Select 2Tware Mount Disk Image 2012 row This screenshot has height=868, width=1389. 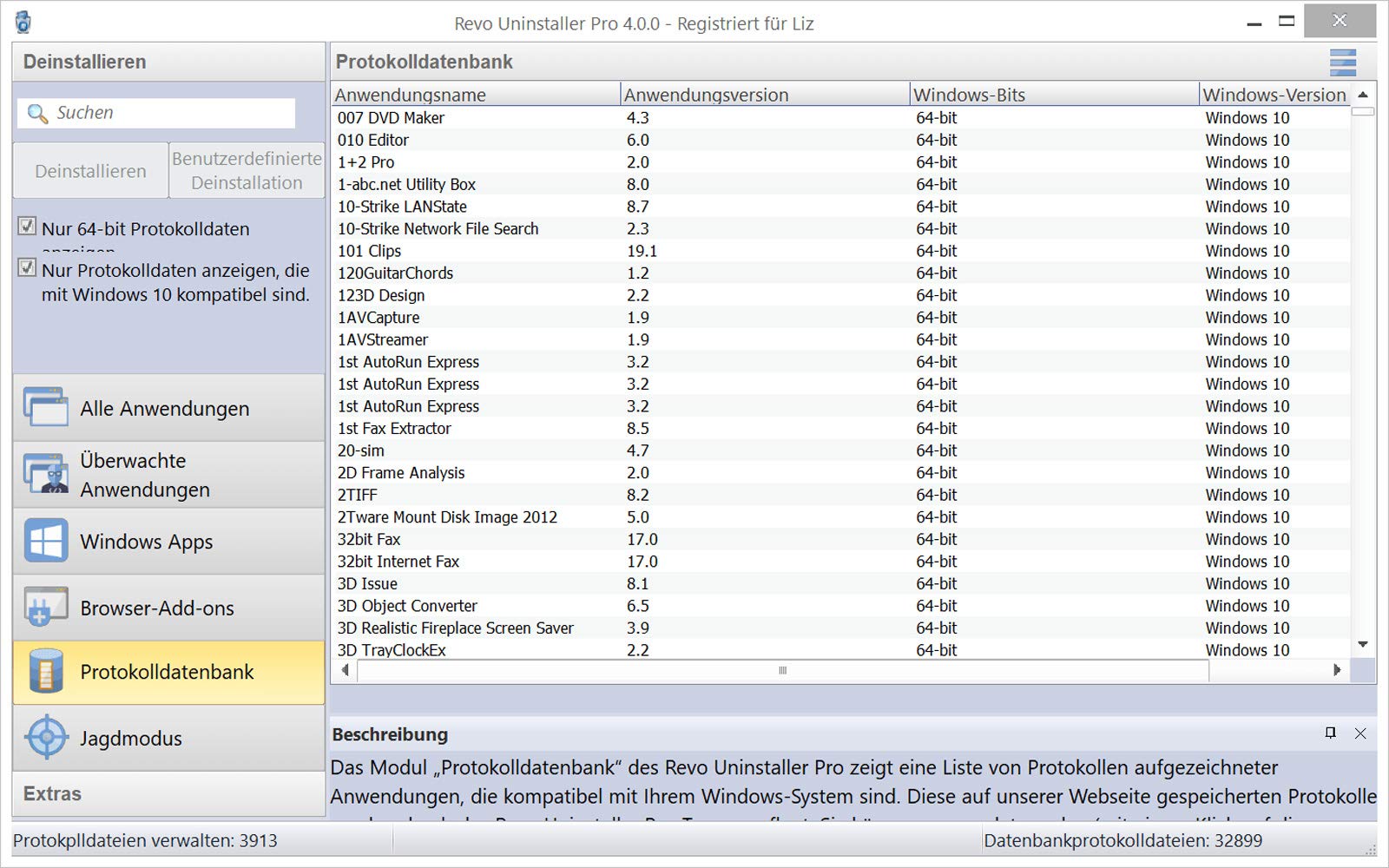coord(840,517)
